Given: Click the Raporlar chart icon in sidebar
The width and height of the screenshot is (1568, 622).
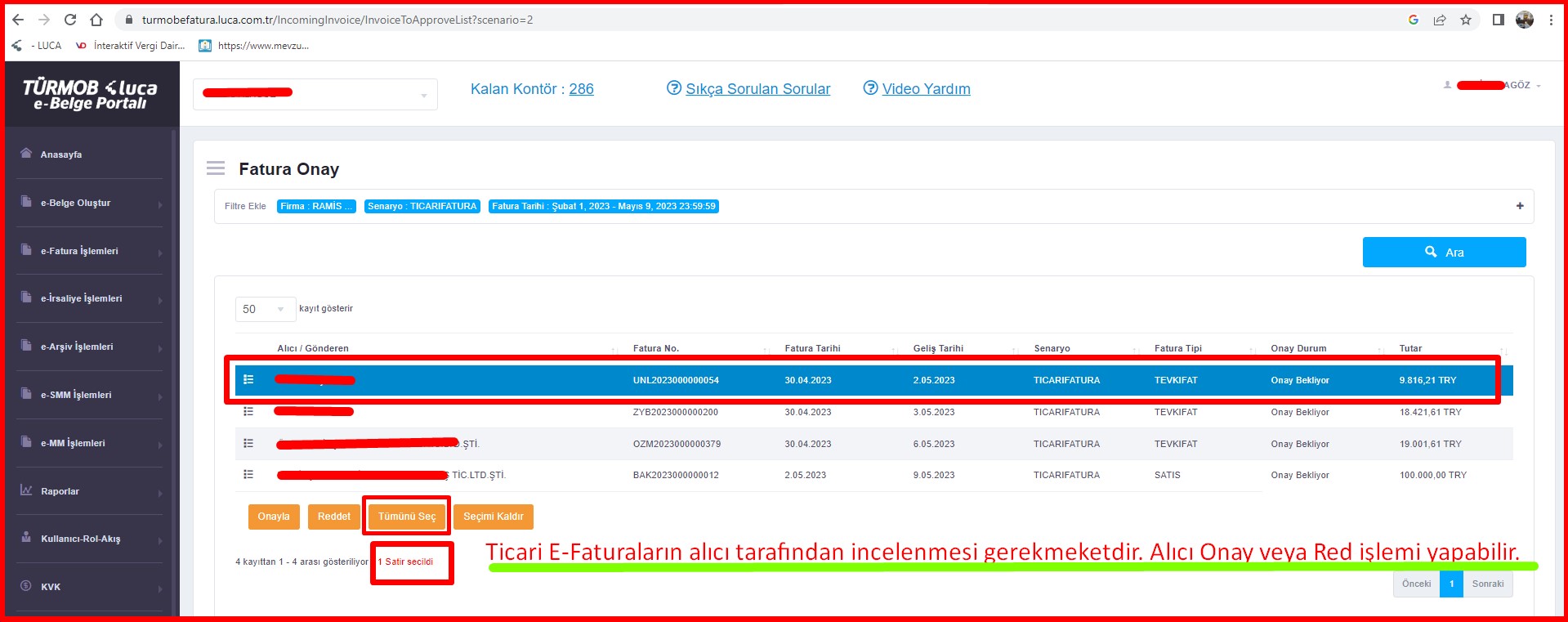Looking at the screenshot, I should (x=26, y=490).
